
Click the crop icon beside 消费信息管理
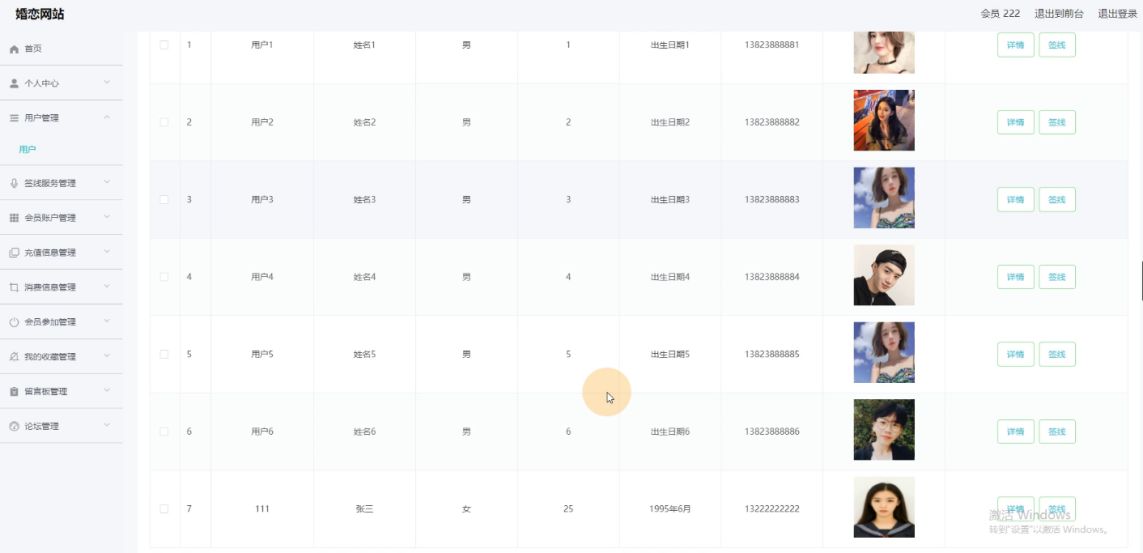pos(14,287)
